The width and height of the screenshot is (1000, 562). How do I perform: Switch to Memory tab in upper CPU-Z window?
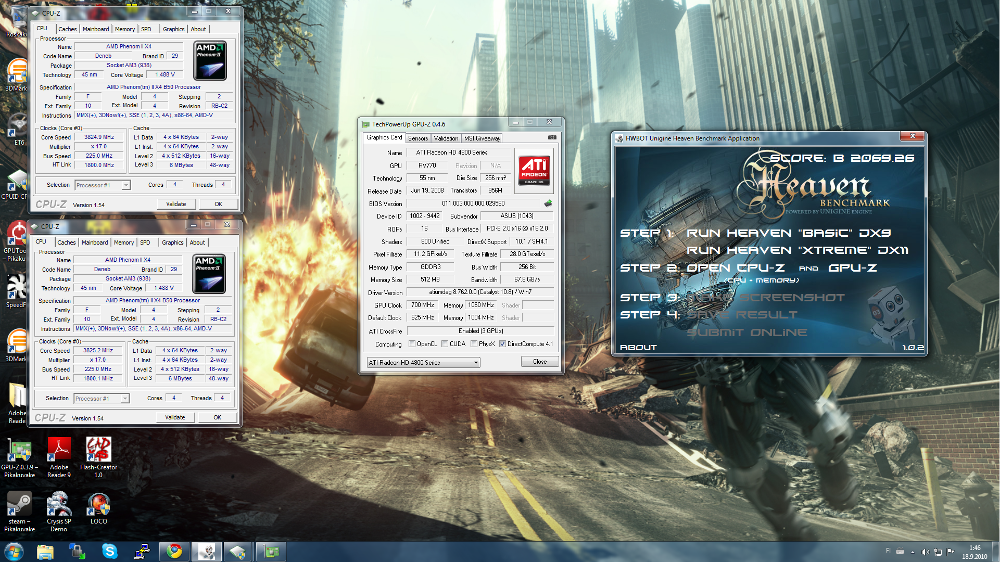click(x=125, y=29)
